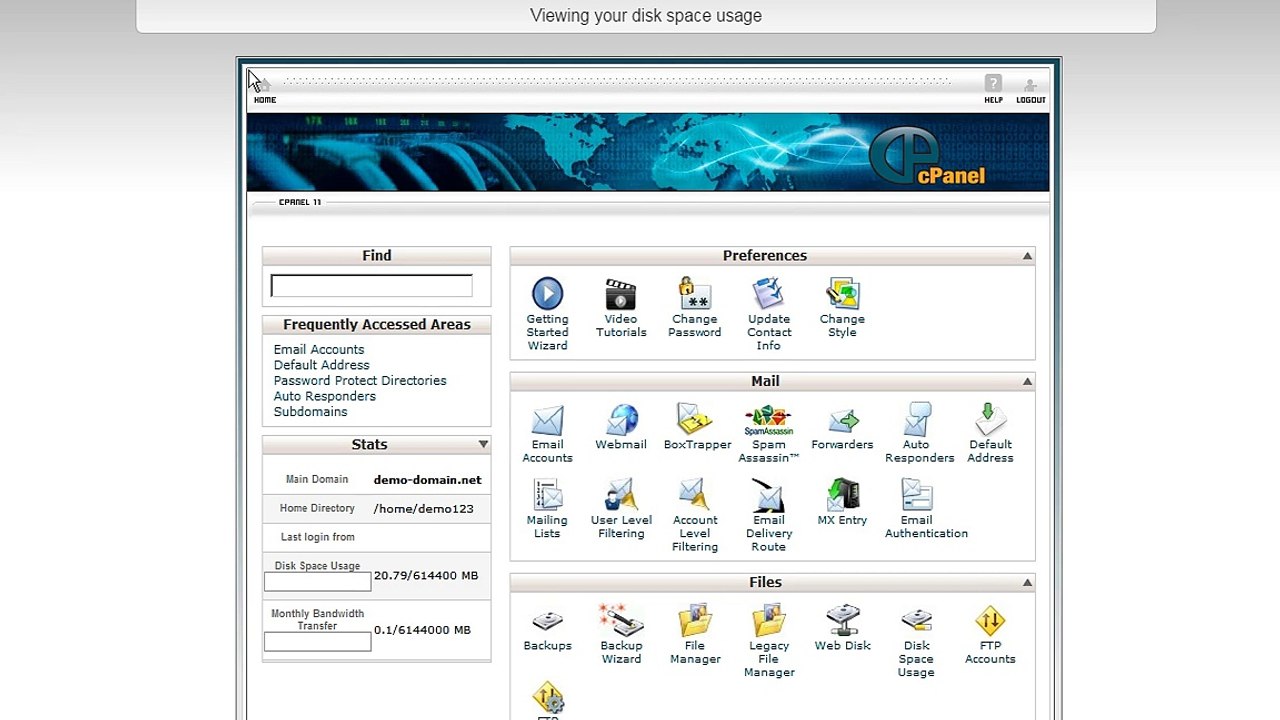Click the Subdomains link
The image size is (1280, 720).
click(311, 412)
